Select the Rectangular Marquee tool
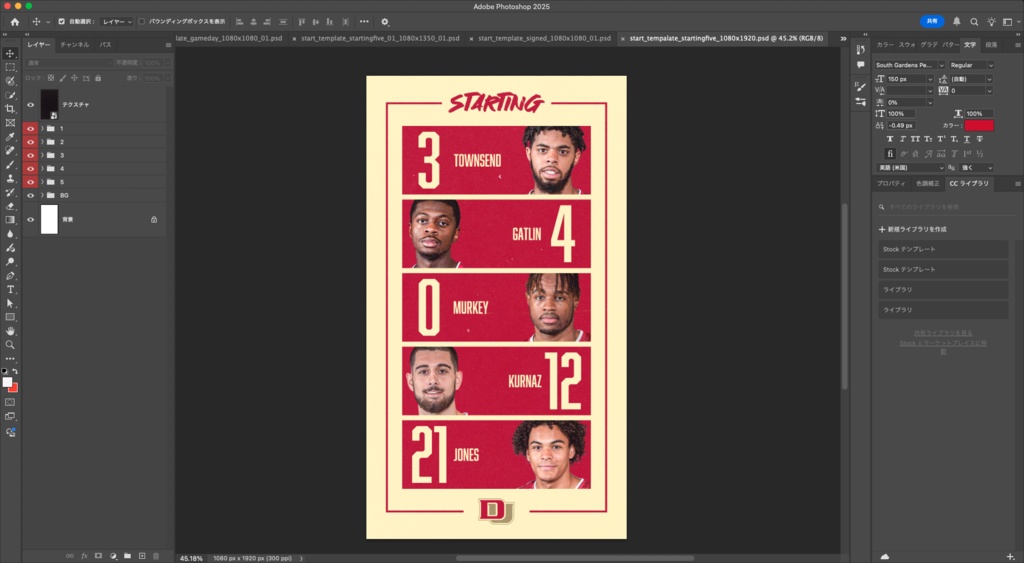1024x563 pixels. 10,67
